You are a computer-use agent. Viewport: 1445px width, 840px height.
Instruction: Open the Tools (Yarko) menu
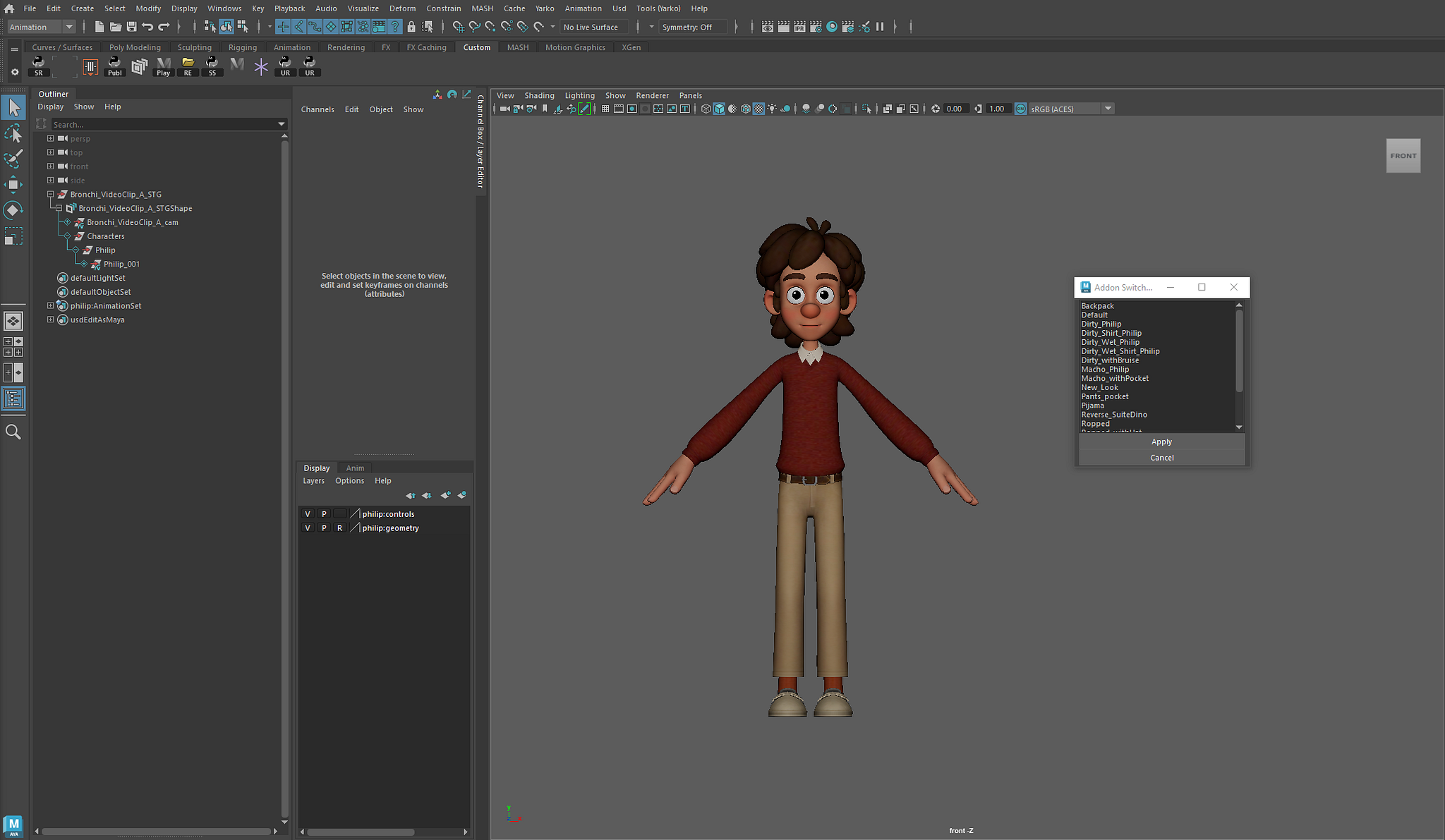click(658, 8)
